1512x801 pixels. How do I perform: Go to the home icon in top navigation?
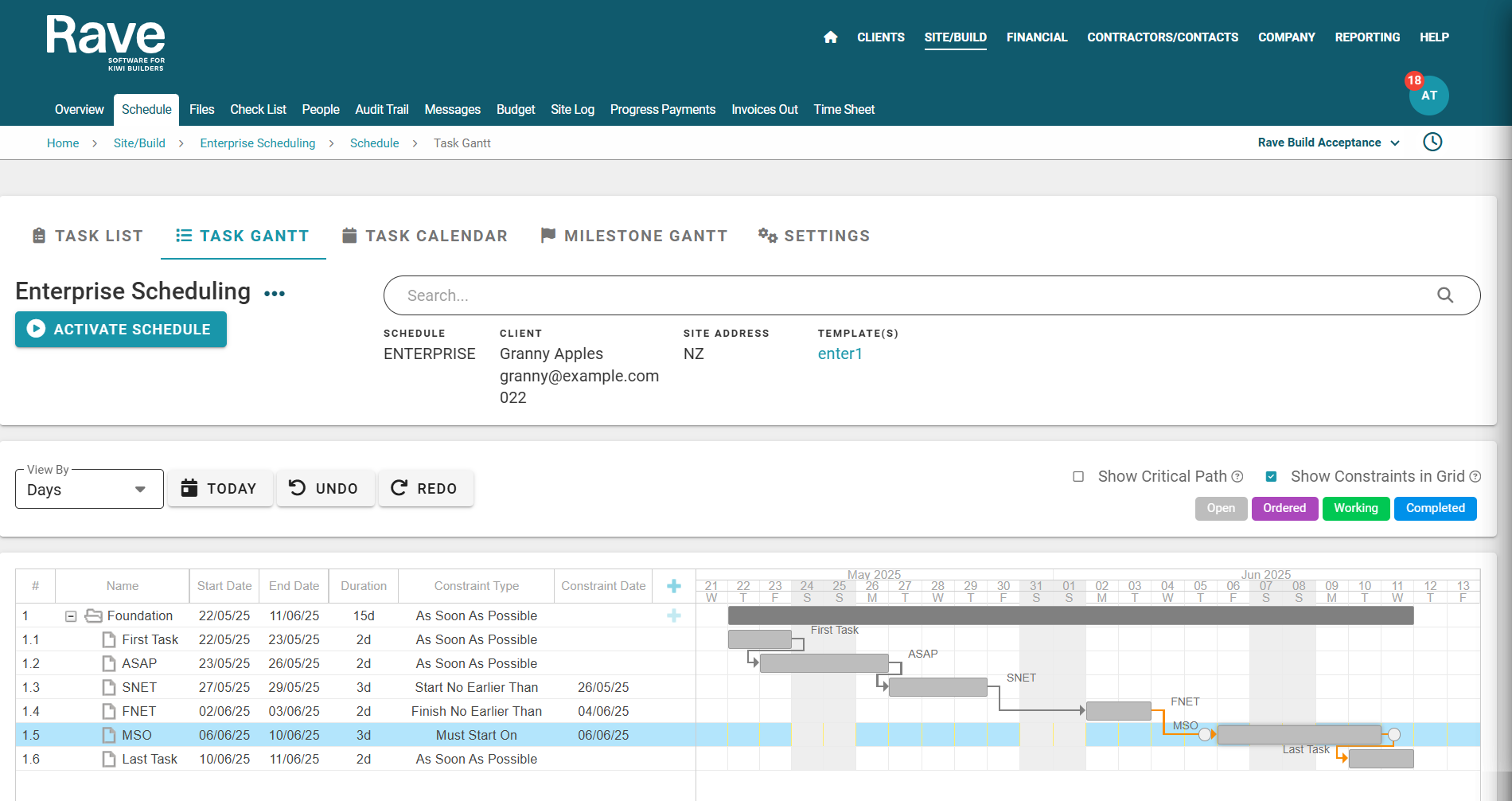[830, 37]
